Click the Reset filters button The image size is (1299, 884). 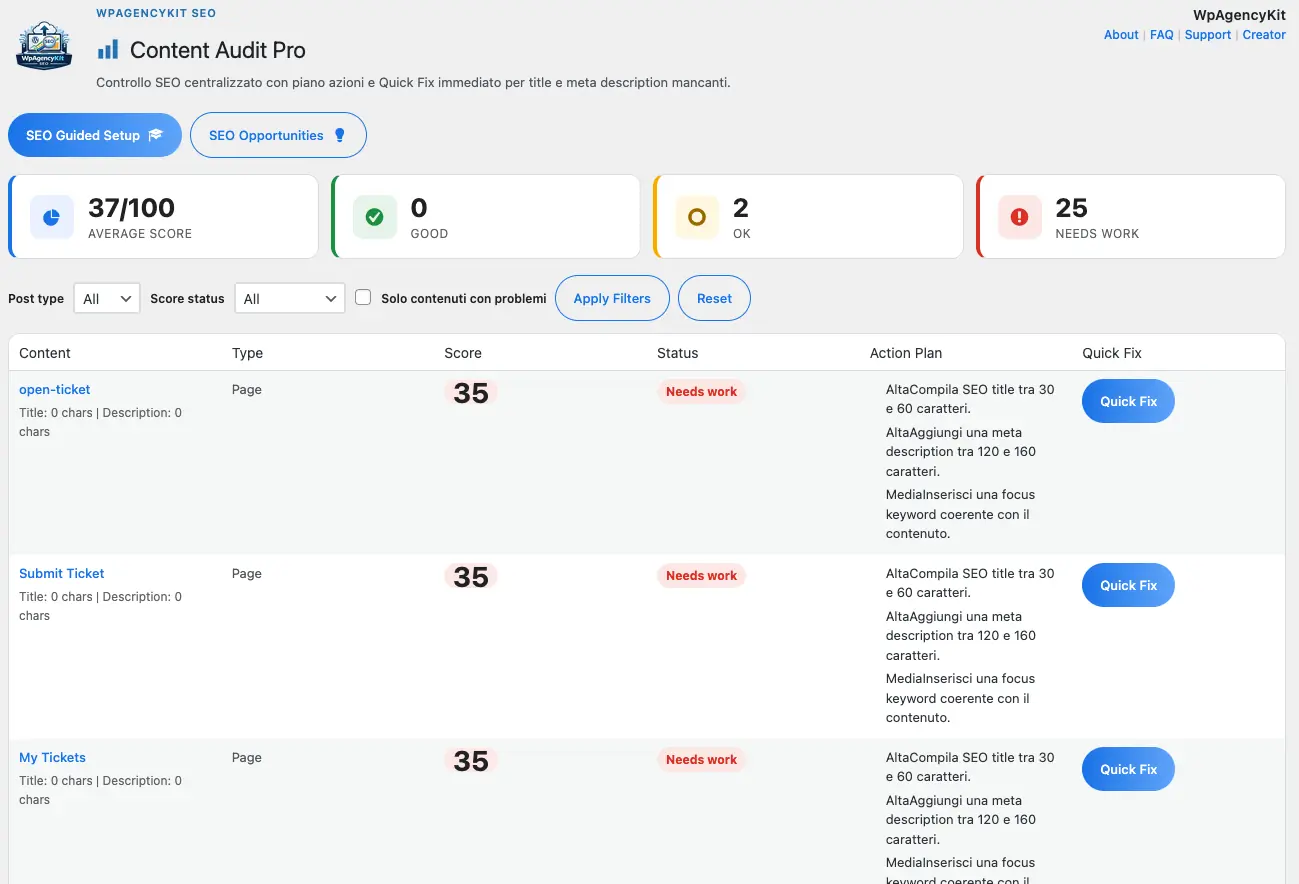(x=714, y=298)
